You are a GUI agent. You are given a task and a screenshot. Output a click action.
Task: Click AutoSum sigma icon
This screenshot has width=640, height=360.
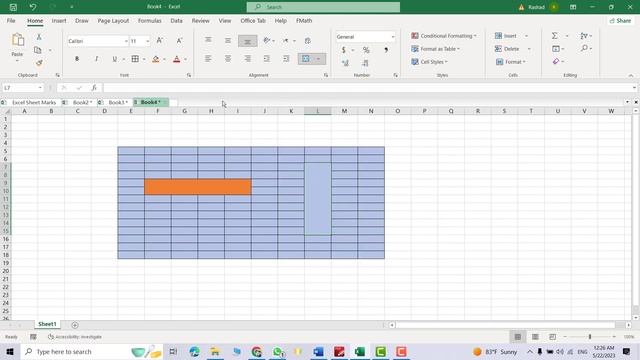point(555,36)
